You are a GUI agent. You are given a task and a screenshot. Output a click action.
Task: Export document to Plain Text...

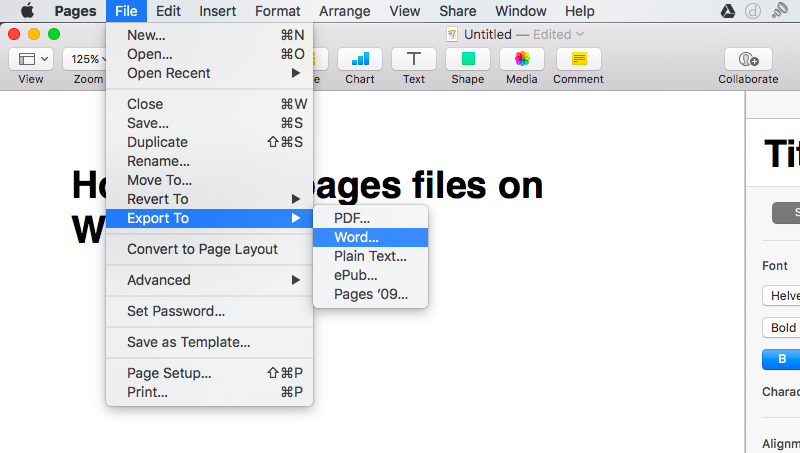[x=370, y=256]
